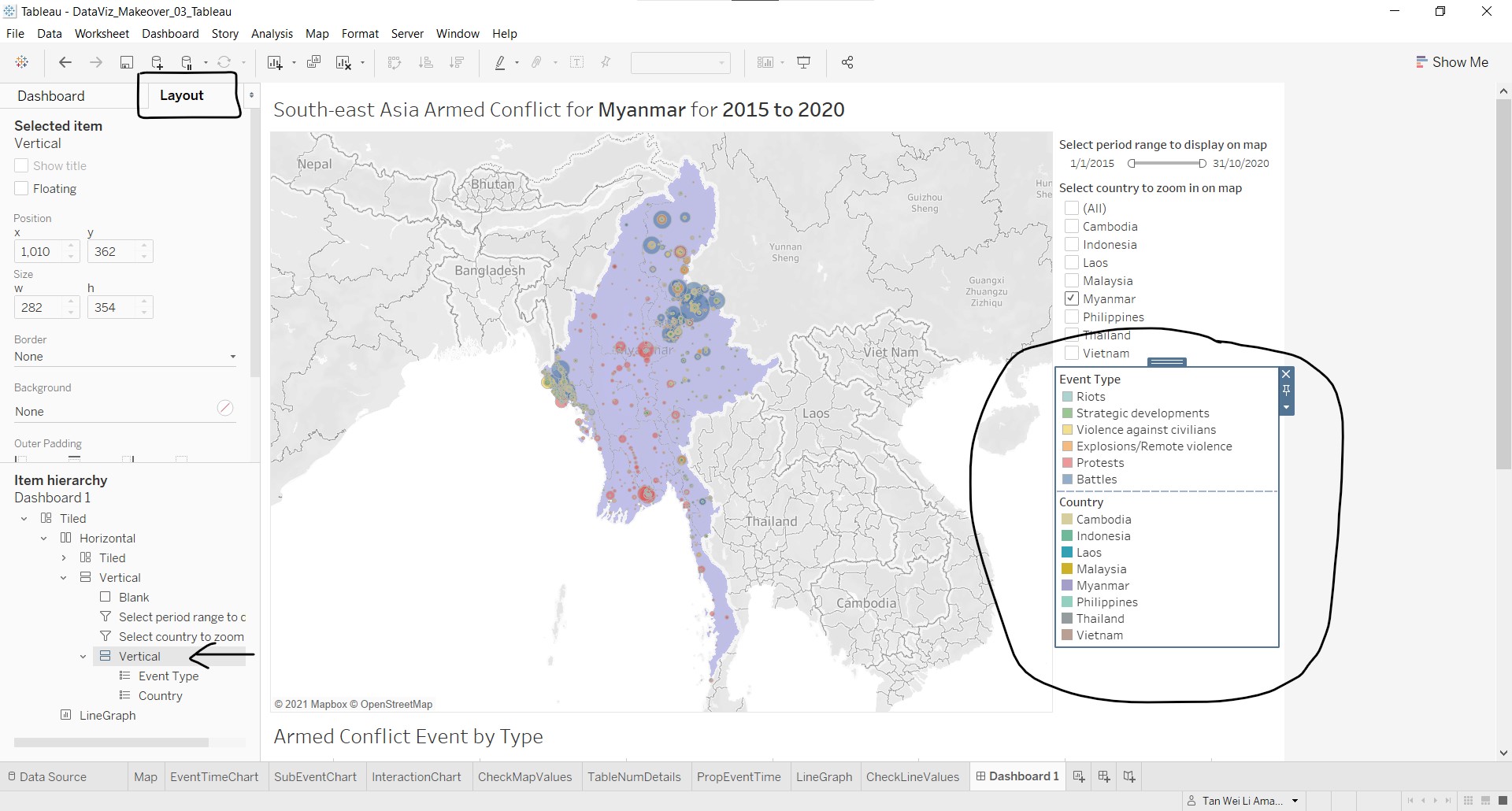
Task: Select LineGraph in the item hierarchy
Action: tap(107, 716)
